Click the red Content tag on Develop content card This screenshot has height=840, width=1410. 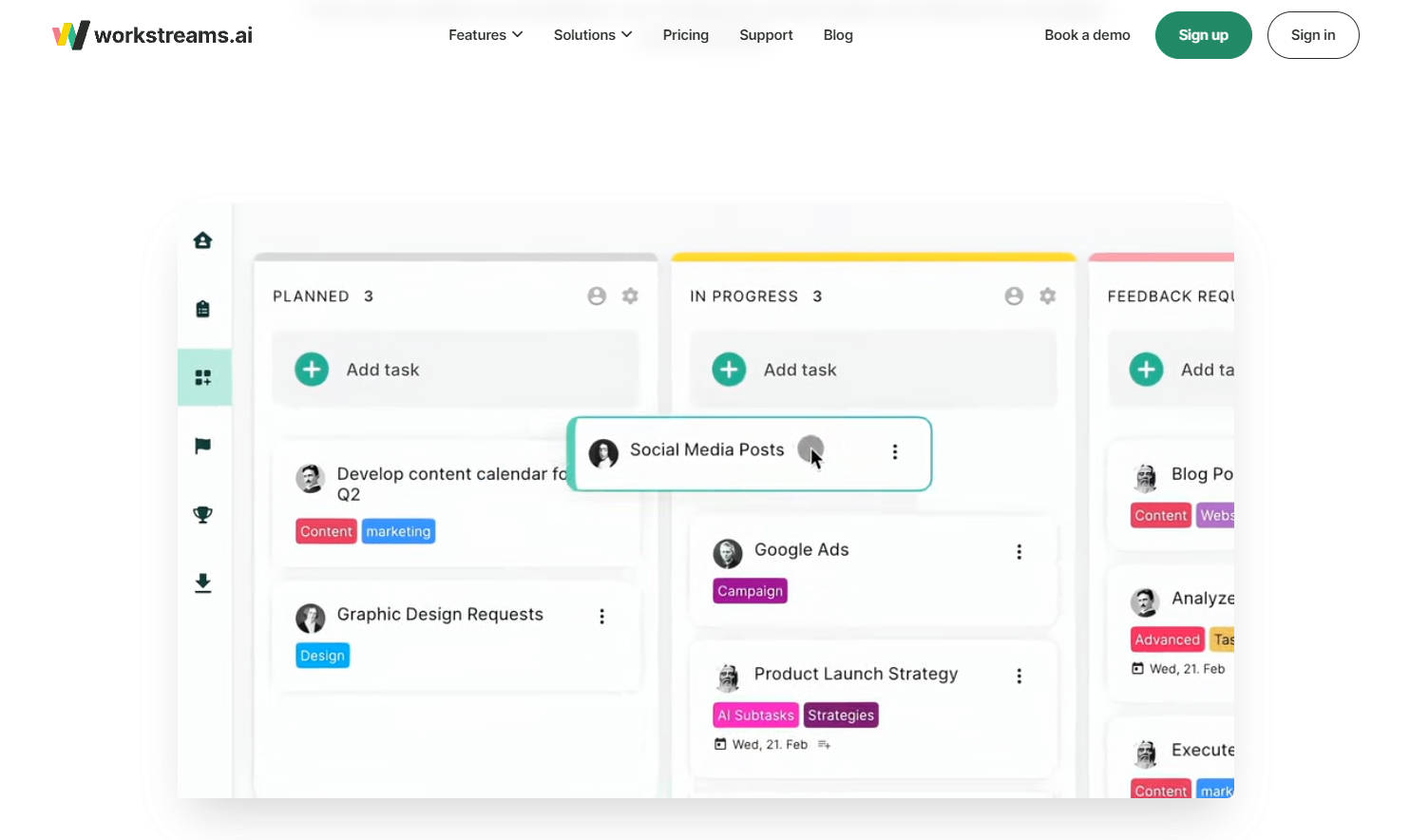point(326,532)
